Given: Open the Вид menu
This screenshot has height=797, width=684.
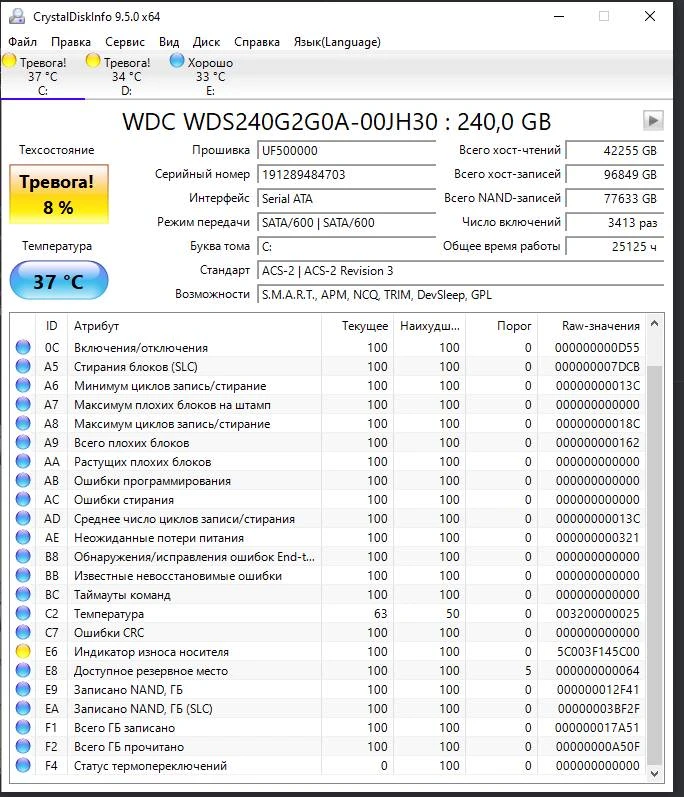Looking at the screenshot, I should pyautogui.click(x=169, y=42).
